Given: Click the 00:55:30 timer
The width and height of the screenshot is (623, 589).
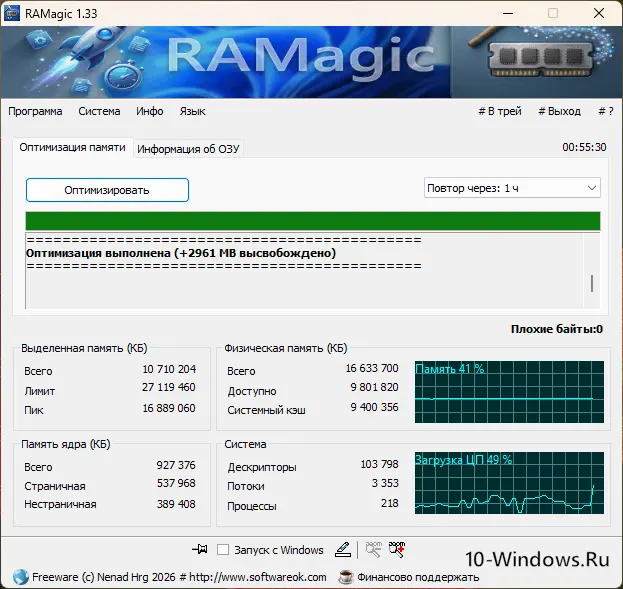Looking at the screenshot, I should coord(584,147).
